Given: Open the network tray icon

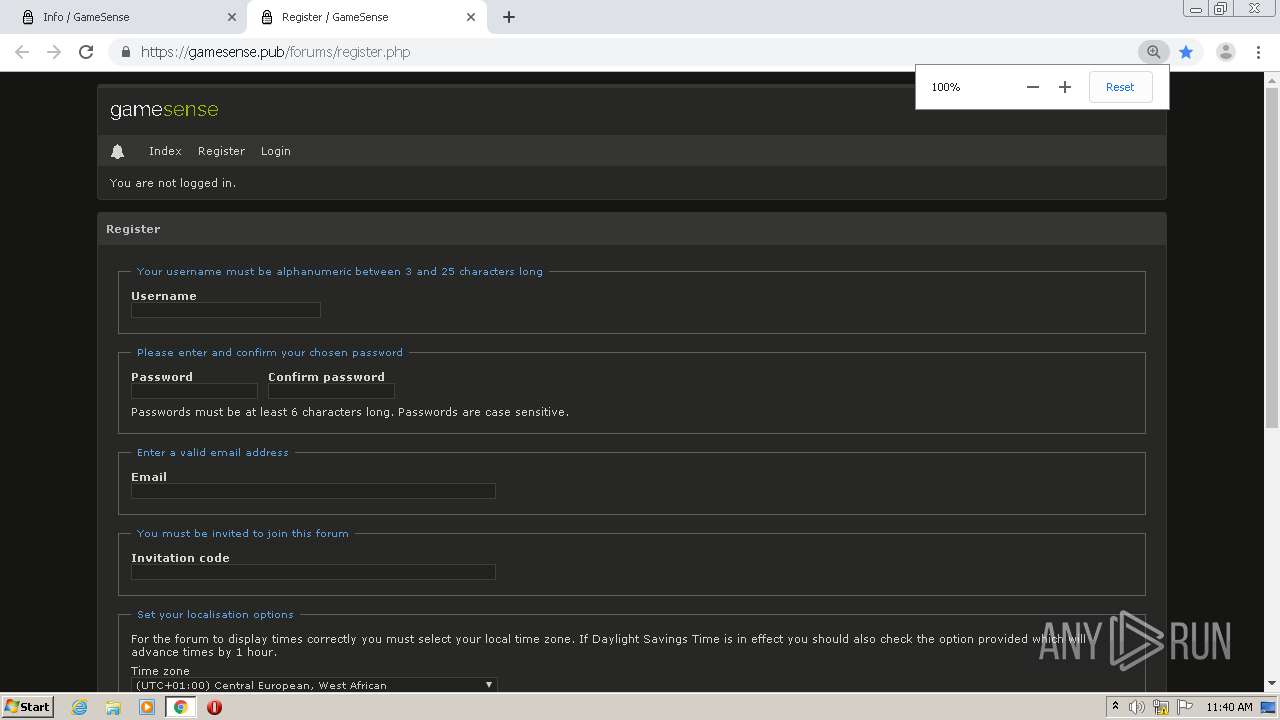Looking at the screenshot, I should [x=1161, y=707].
